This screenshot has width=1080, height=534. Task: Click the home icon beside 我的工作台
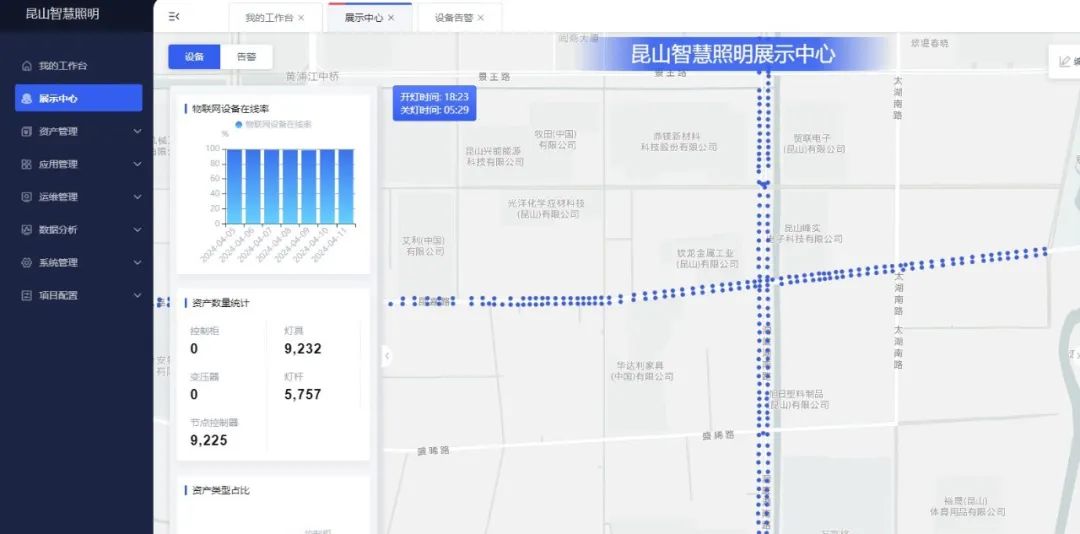coord(27,66)
